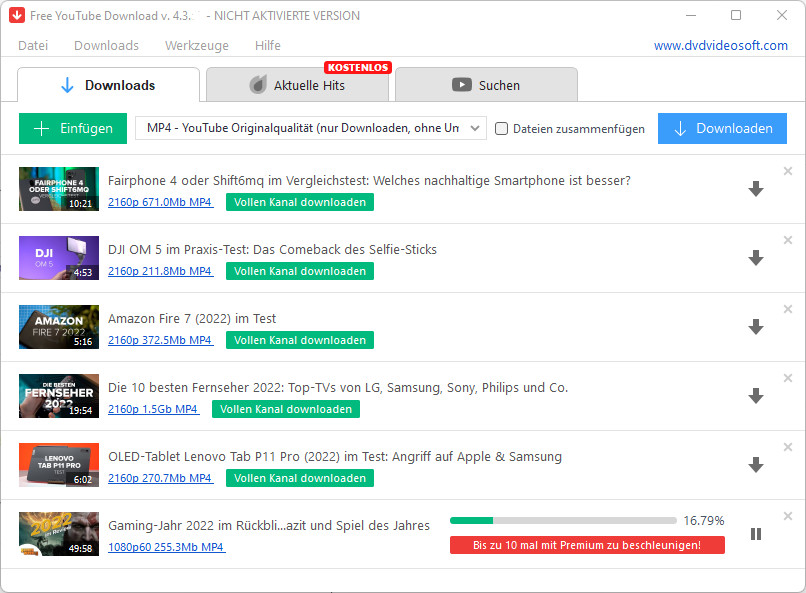Click the Amazon Fire 7 video thumbnail
Image resolution: width=806 pixels, height=593 pixels.
pyautogui.click(x=59, y=327)
